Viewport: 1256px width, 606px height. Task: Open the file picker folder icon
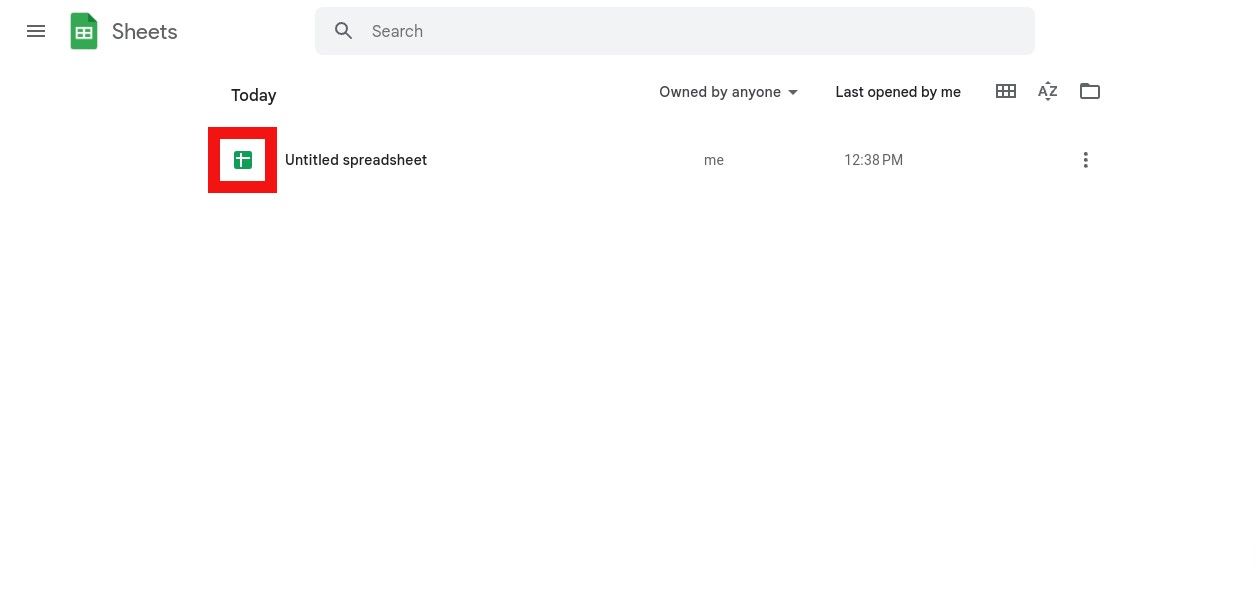[1090, 91]
